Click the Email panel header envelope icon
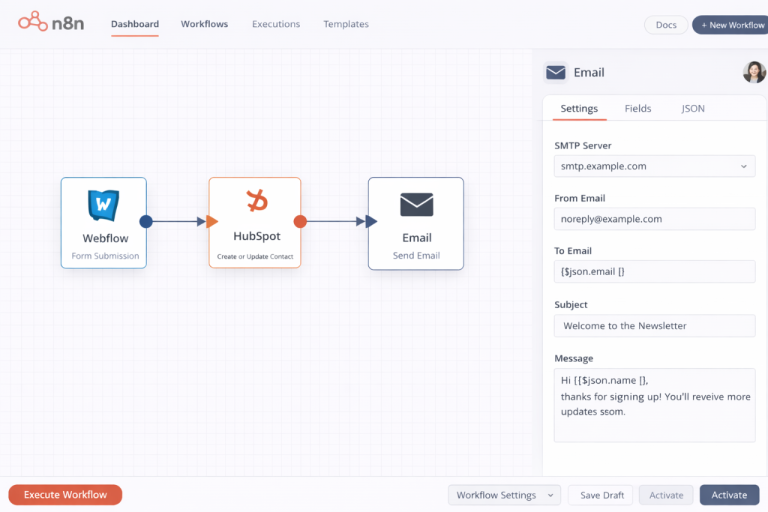Viewport: 768px width, 512px height. click(x=555, y=72)
